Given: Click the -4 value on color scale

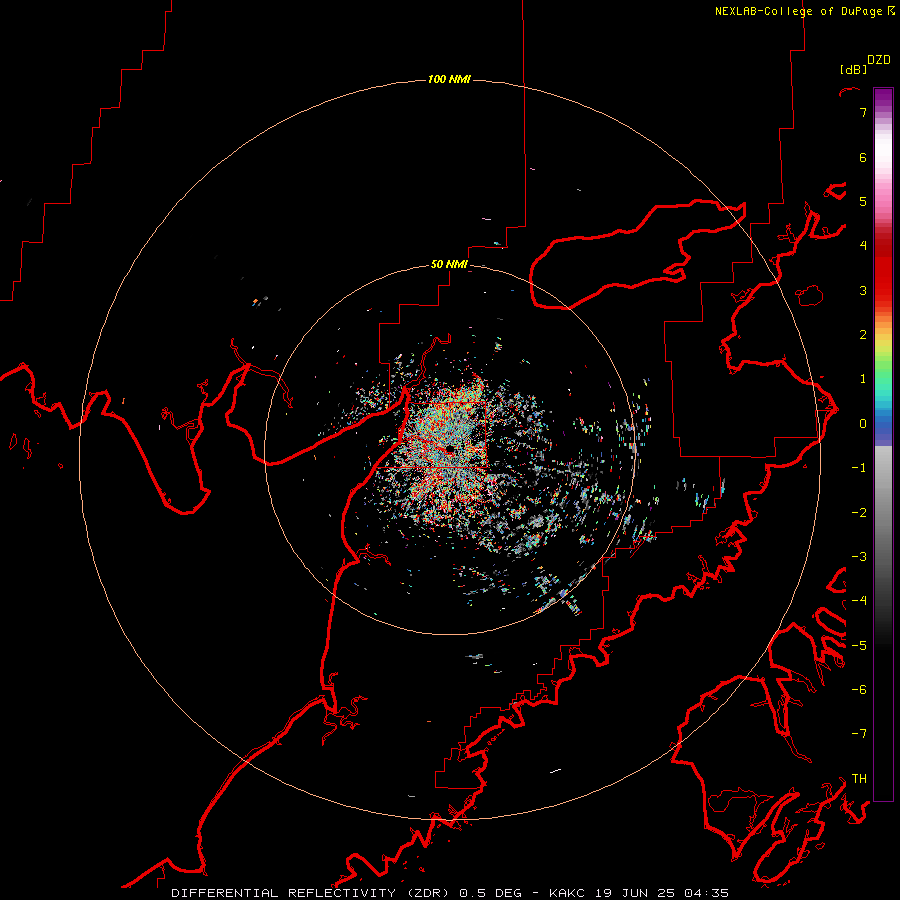Looking at the screenshot, I should tap(859, 600).
